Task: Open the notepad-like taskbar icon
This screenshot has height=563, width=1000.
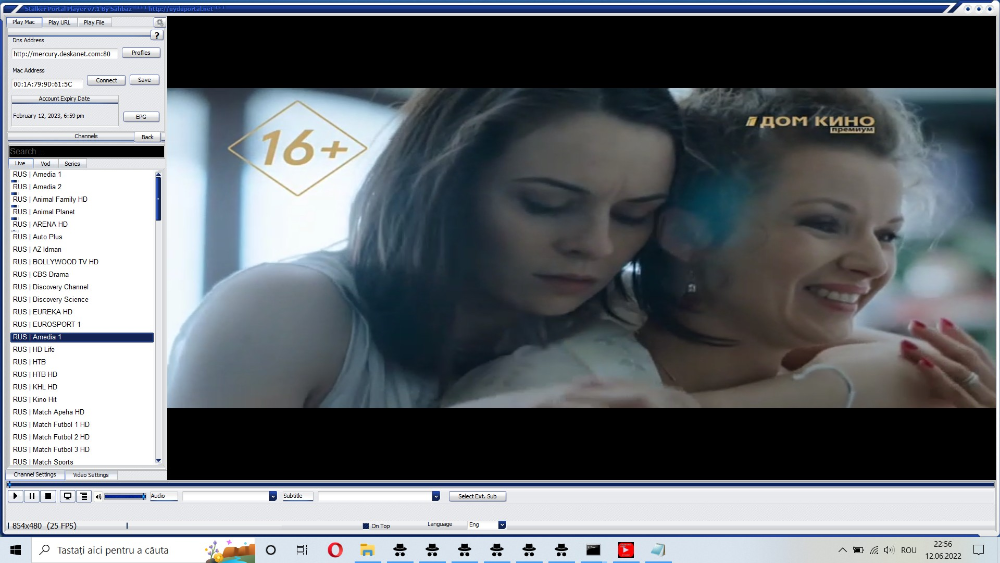Action: tap(658, 550)
